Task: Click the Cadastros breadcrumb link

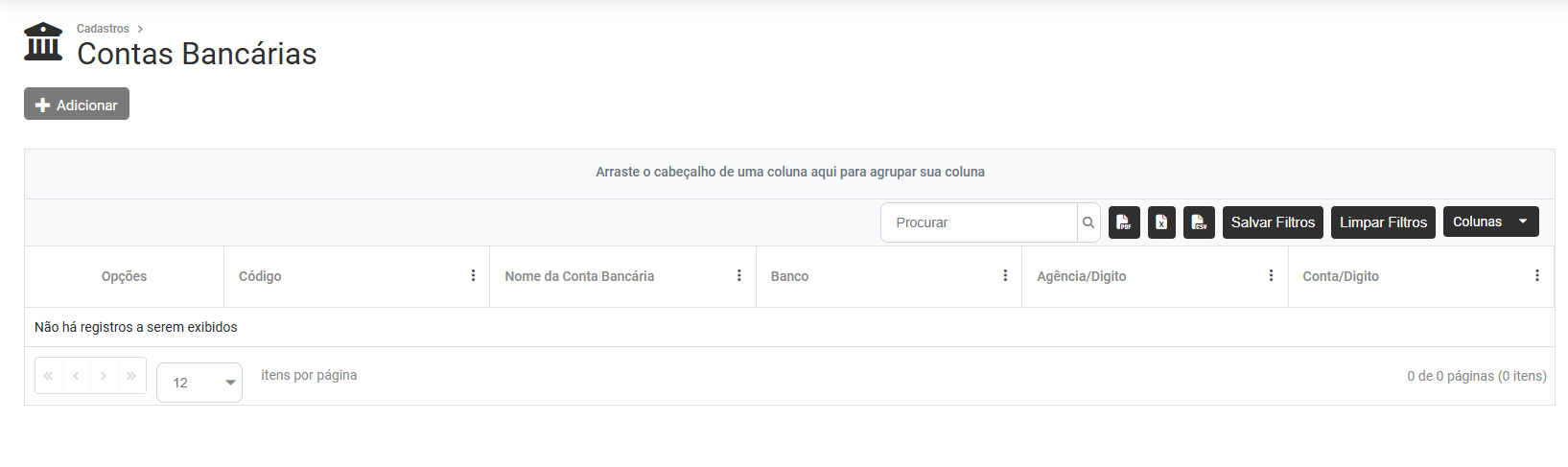Action: (x=103, y=29)
